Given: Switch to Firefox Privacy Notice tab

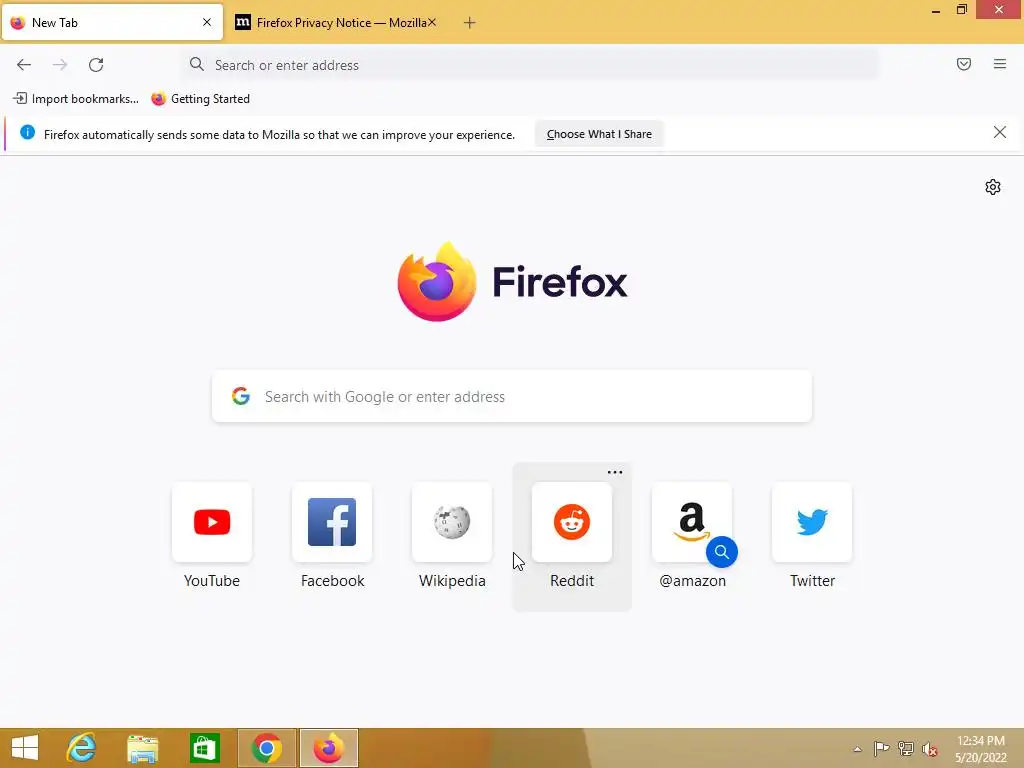Looking at the screenshot, I should coord(336,23).
